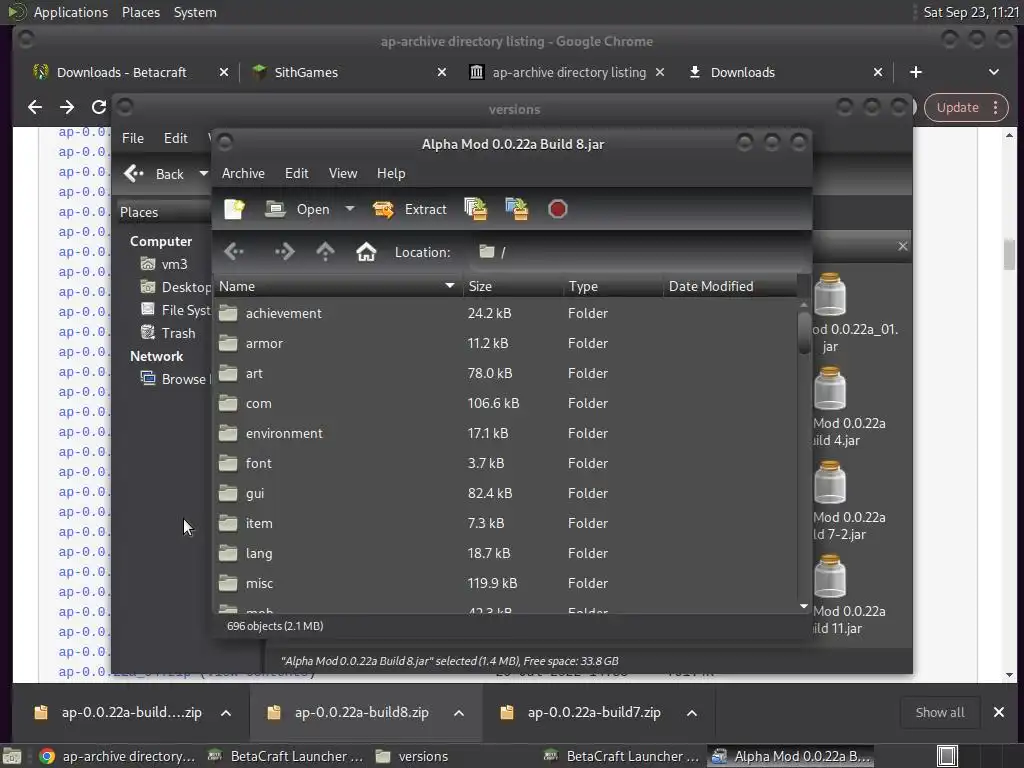This screenshot has width=1024, height=768.
Task: Select the achievement folder icon
Action: [228, 313]
